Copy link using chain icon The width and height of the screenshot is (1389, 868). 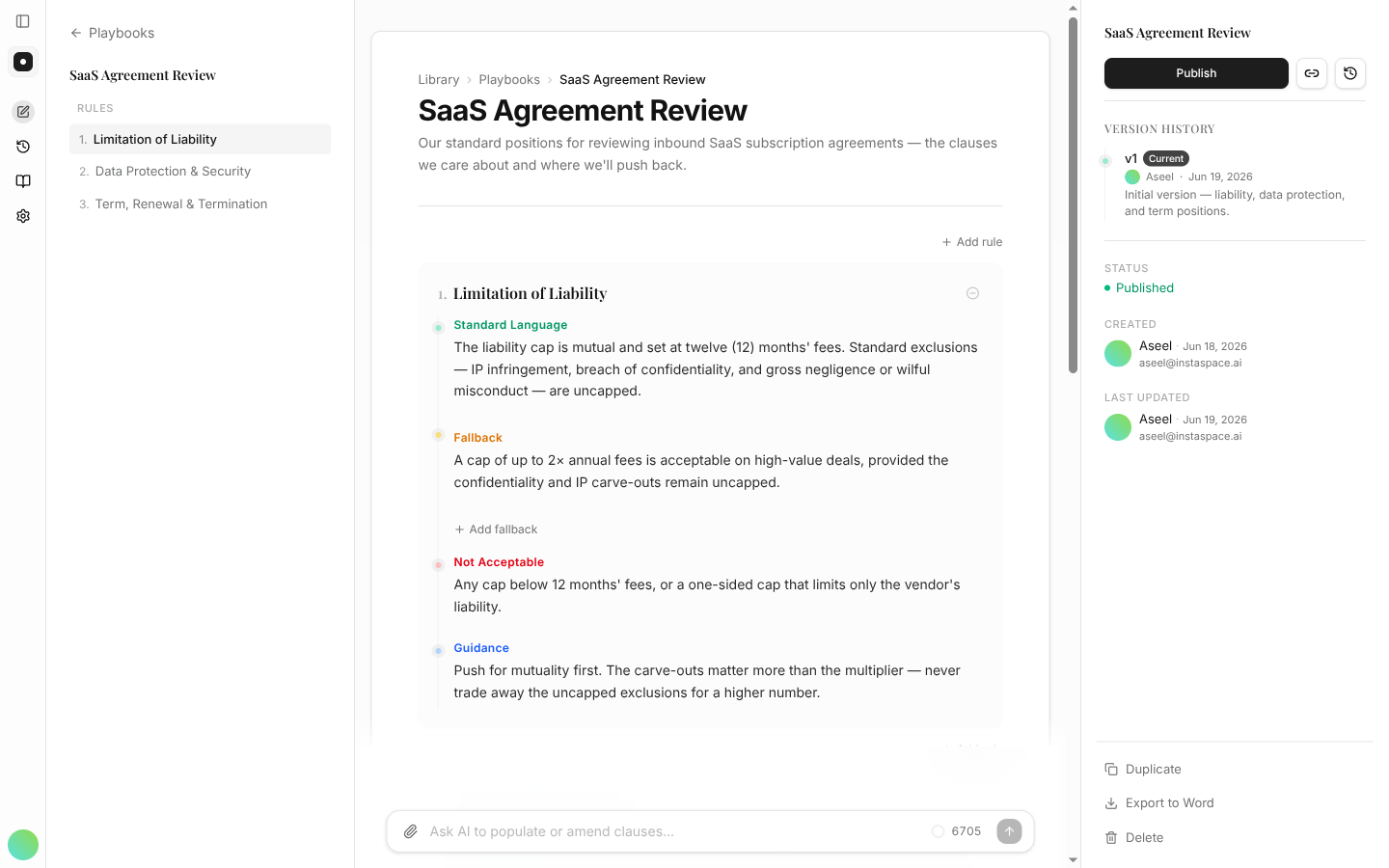pyautogui.click(x=1312, y=73)
